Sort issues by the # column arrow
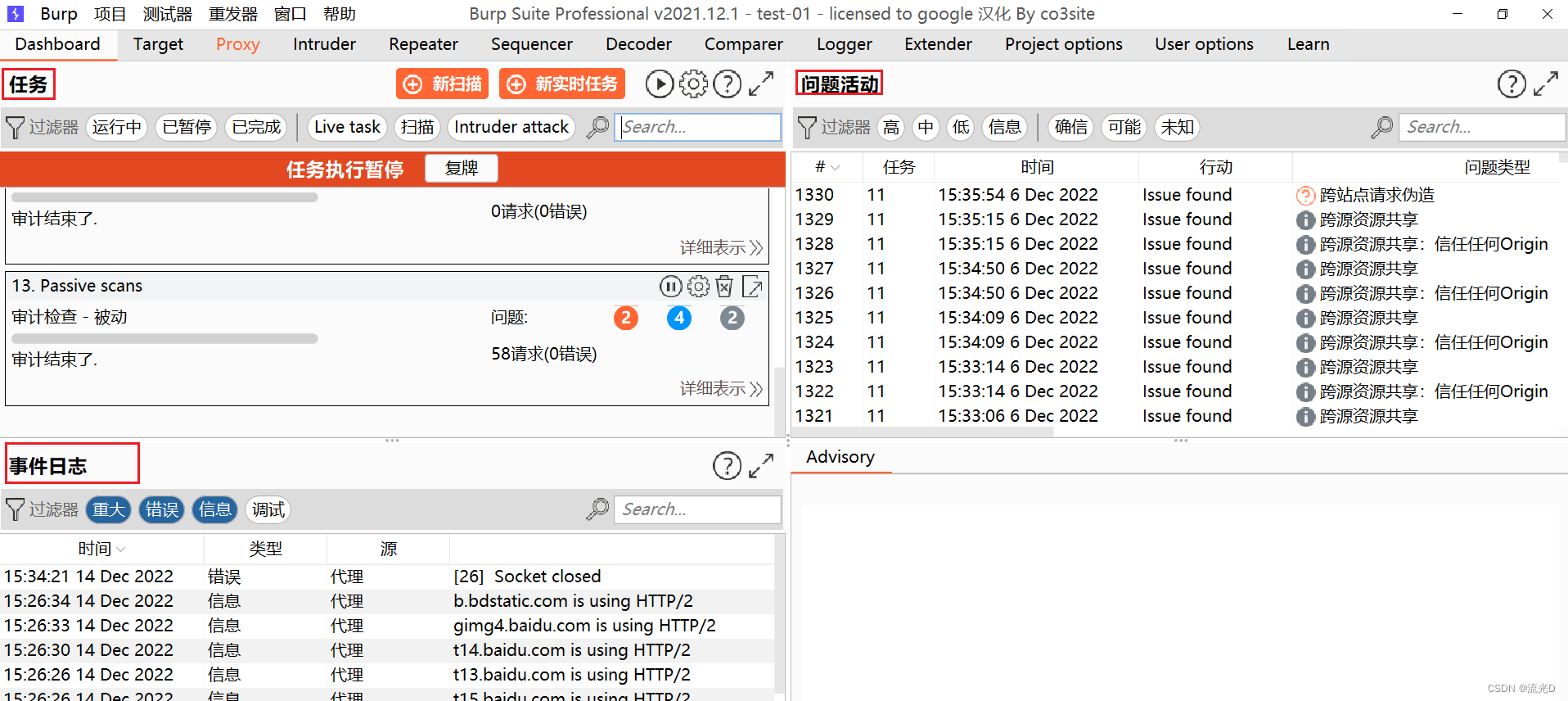 tap(835, 168)
